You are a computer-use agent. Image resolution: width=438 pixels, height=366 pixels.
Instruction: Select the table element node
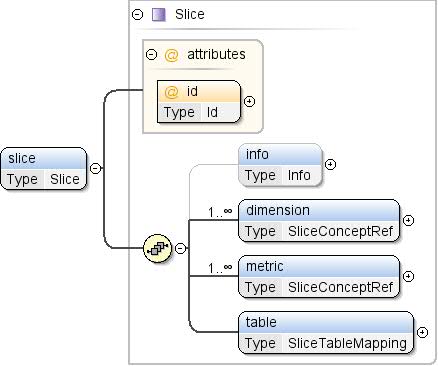[326, 333]
